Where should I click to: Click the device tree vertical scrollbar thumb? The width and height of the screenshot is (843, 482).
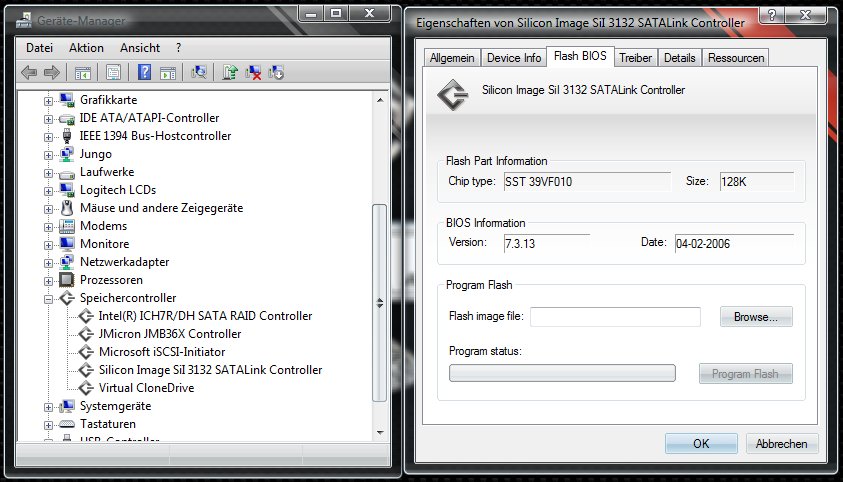[380, 303]
